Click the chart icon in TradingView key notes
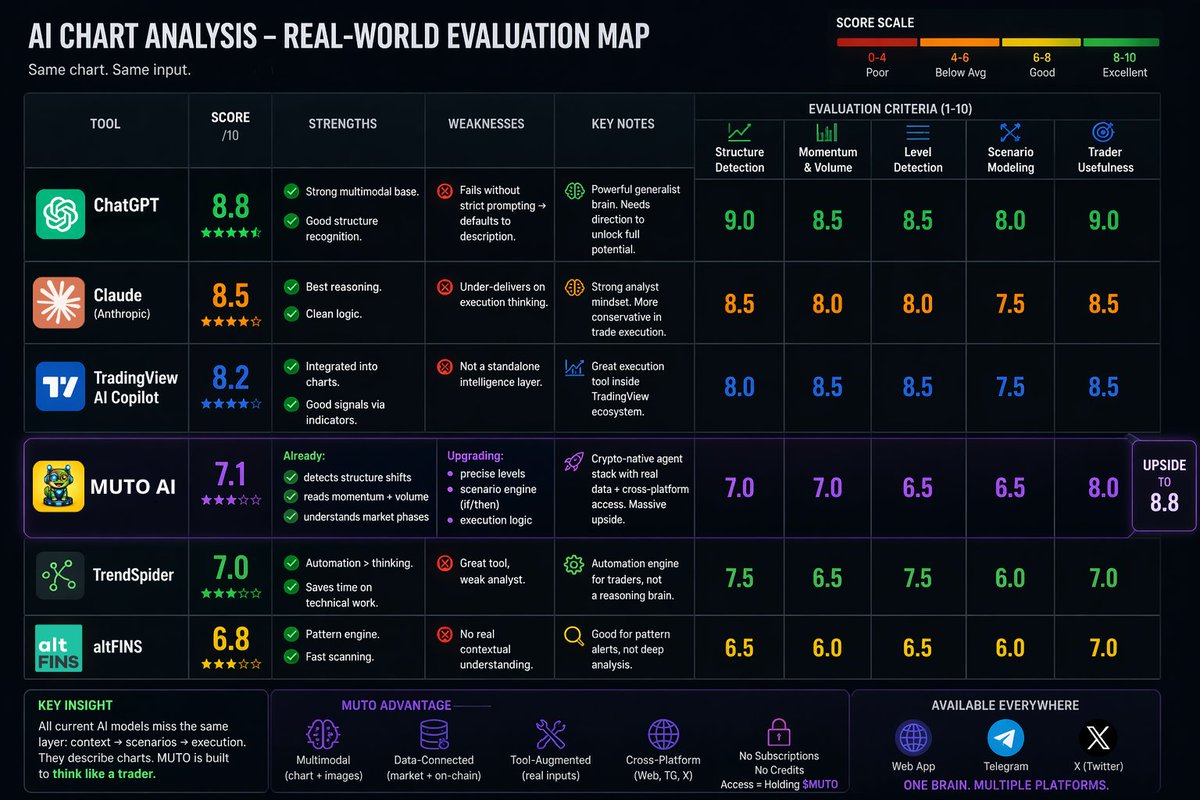This screenshot has width=1200, height=800. coord(574,367)
